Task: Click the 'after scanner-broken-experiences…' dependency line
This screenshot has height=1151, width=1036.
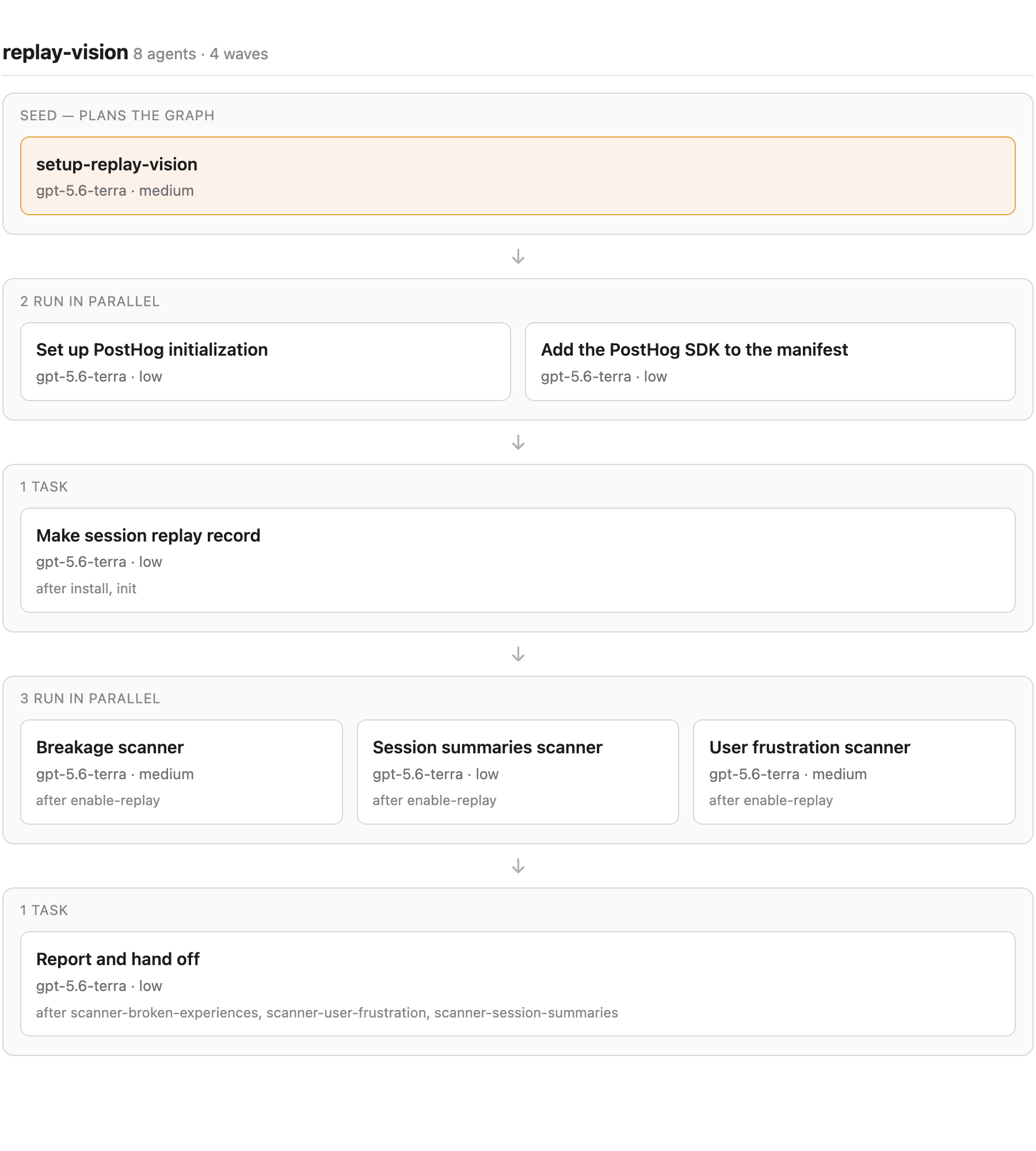Action: coord(327,1012)
